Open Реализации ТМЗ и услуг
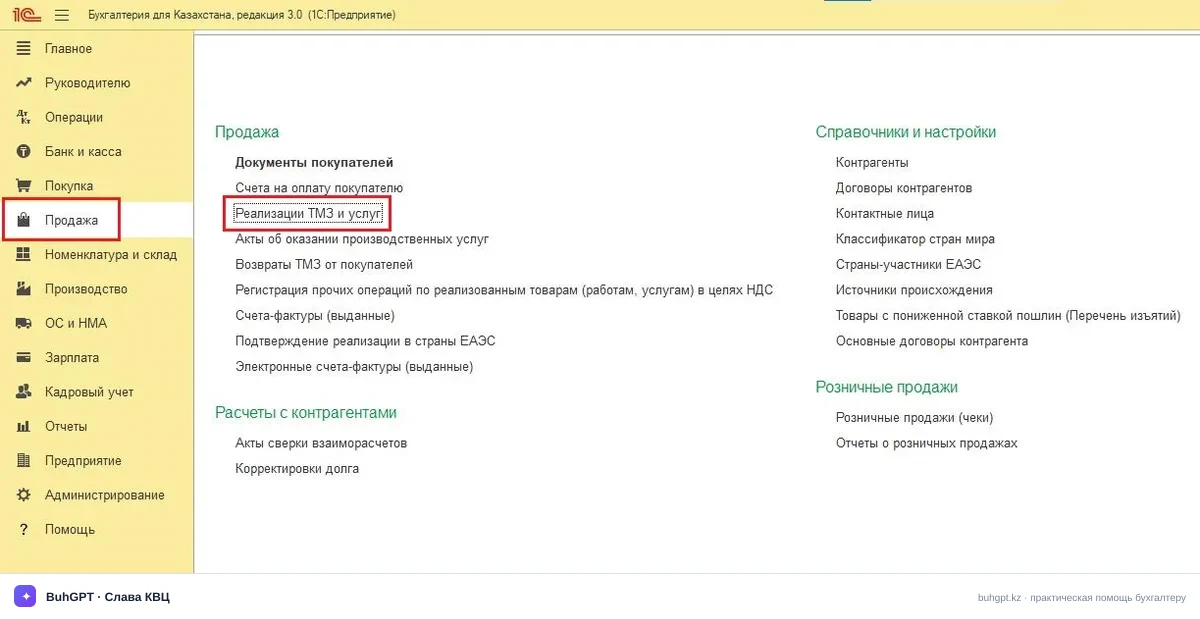This screenshot has height=619, width=1200. (308, 213)
